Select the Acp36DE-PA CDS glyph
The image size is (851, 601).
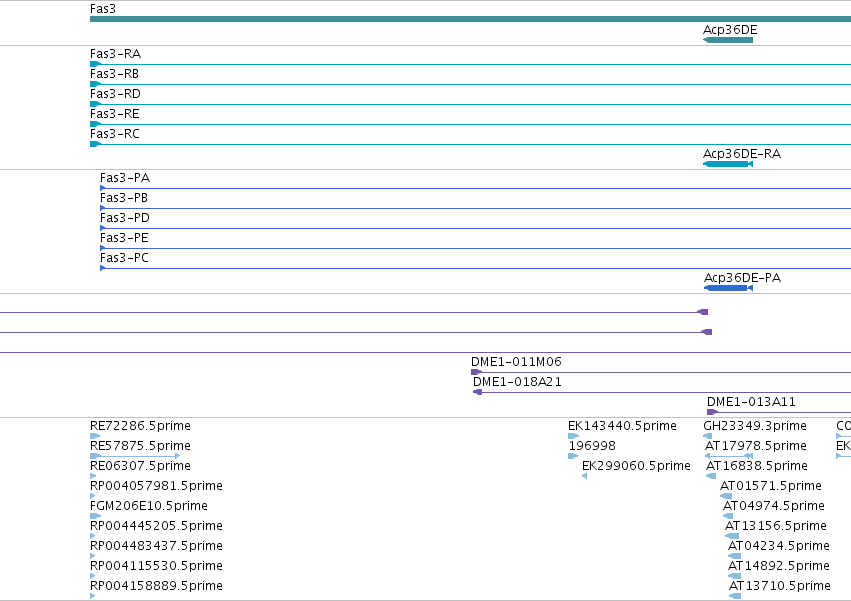(728, 288)
